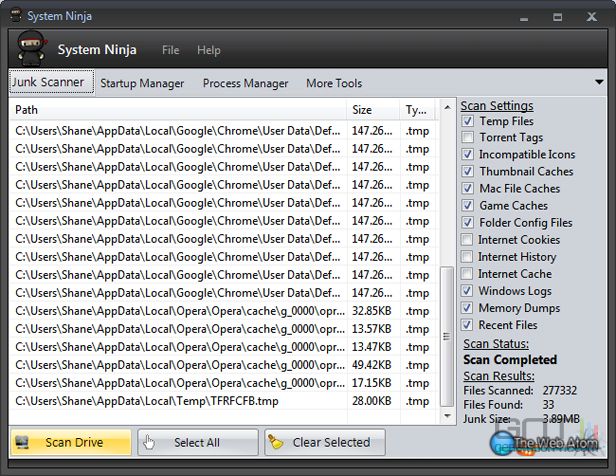Check the Internet History box
Image resolution: width=616 pixels, height=476 pixels.
pyautogui.click(x=467, y=257)
